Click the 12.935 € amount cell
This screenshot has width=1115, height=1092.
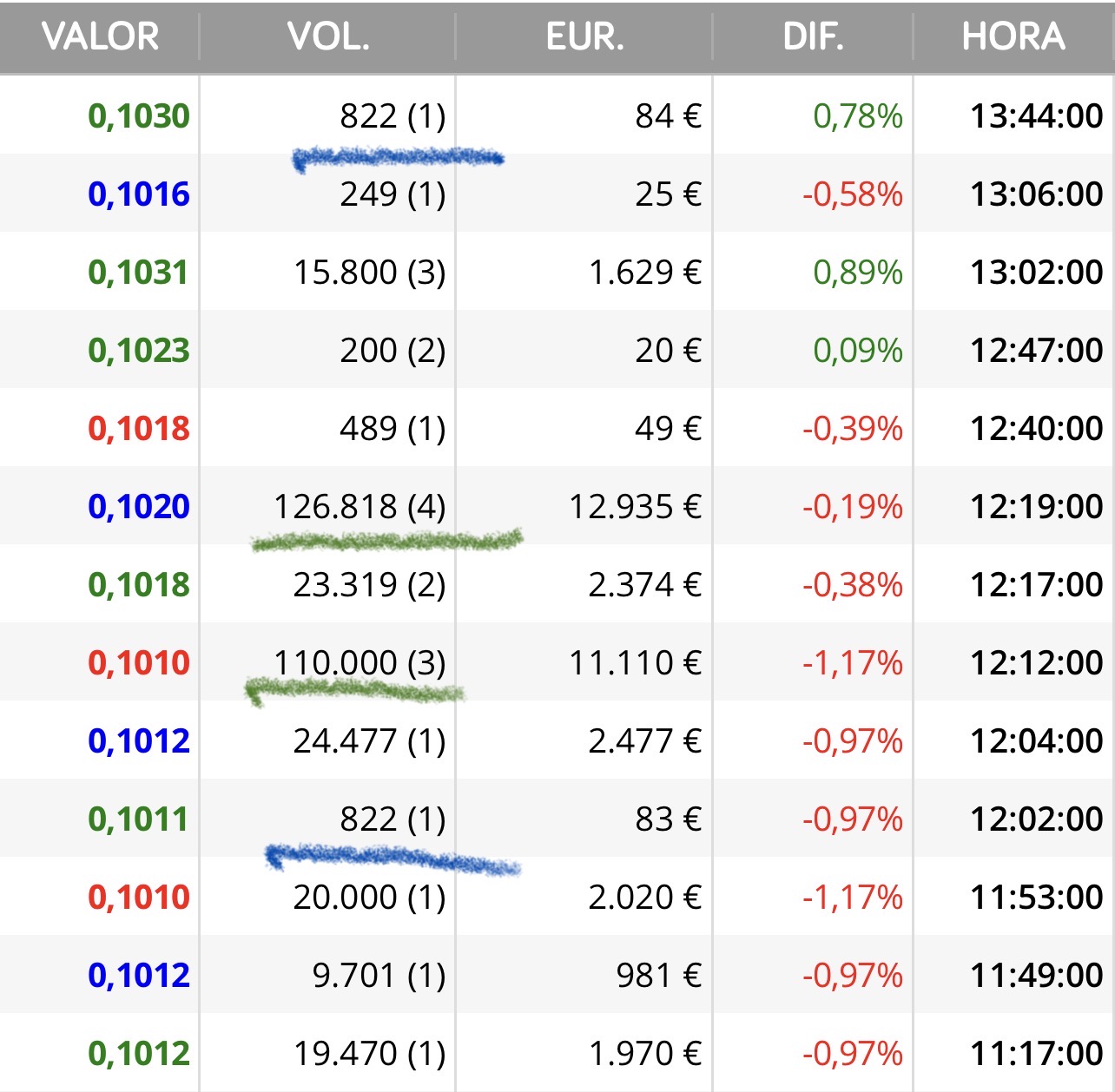coord(635,507)
